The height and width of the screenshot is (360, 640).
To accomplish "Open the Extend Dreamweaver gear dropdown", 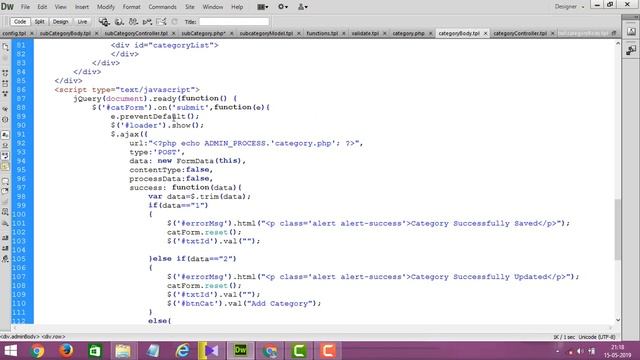I will pos(283,7).
